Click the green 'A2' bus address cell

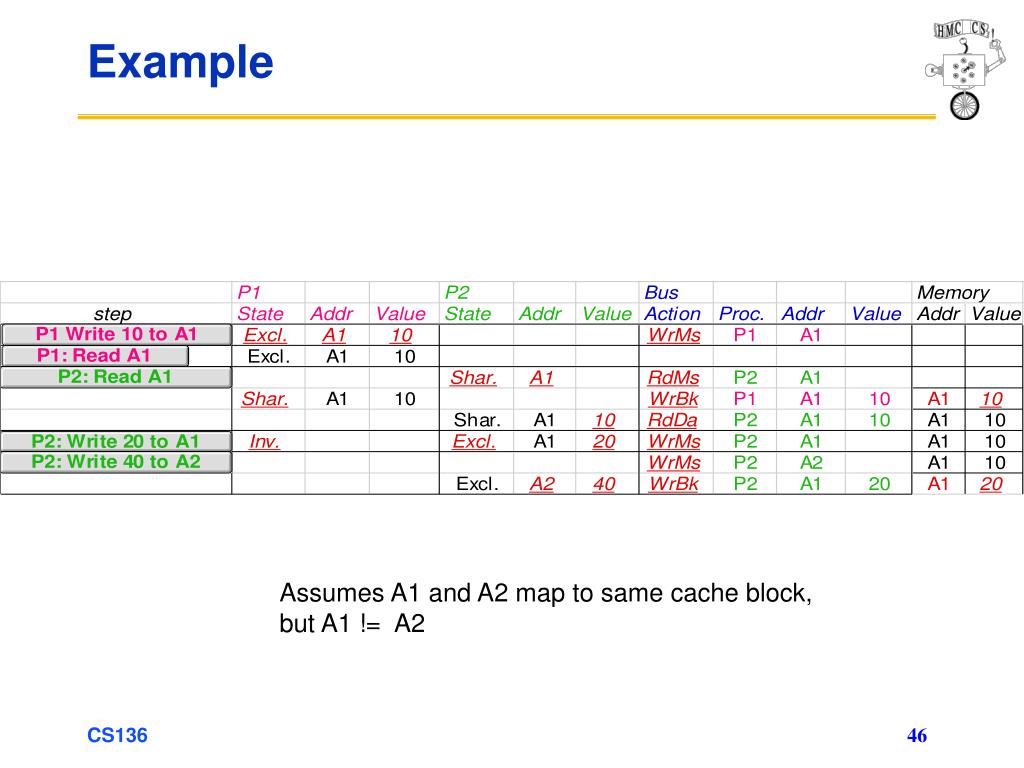click(x=811, y=462)
